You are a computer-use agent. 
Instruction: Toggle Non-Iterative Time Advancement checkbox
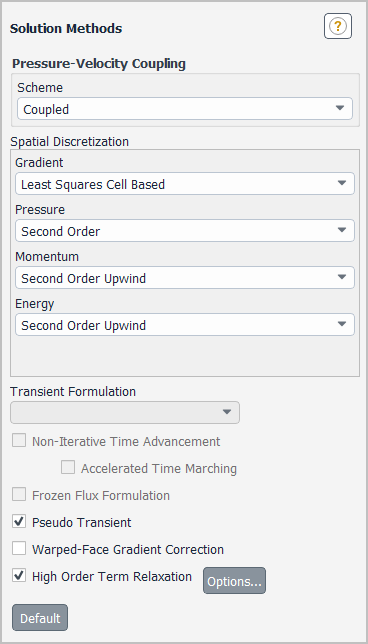(x=19, y=442)
